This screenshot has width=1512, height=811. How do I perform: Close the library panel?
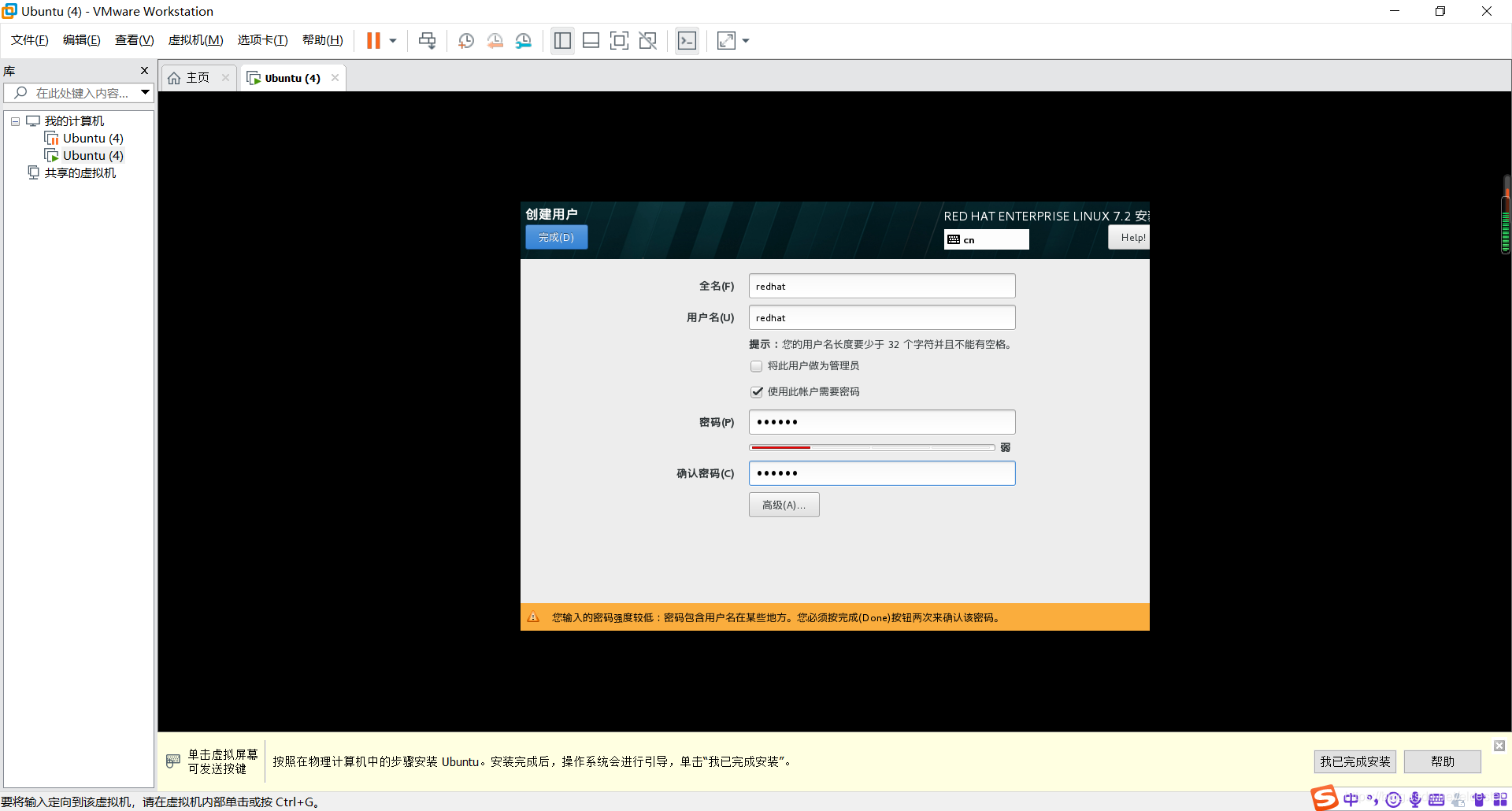(x=144, y=70)
